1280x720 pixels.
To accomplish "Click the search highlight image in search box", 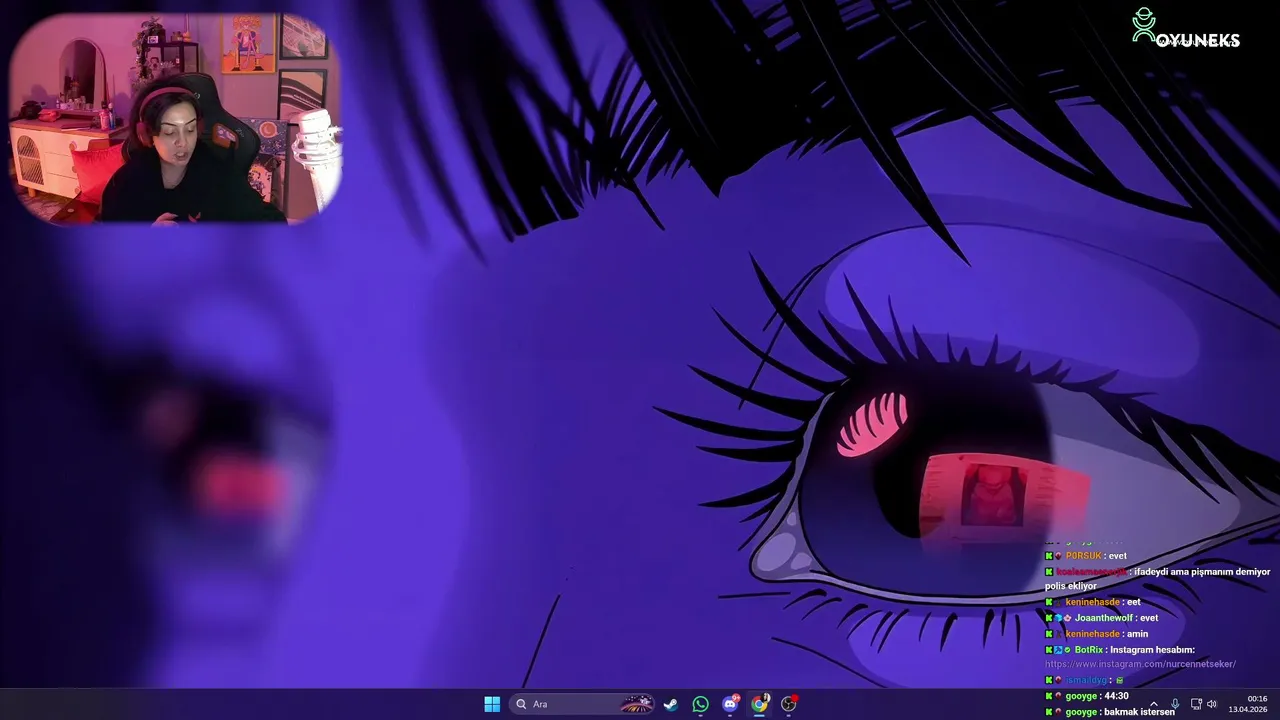I will click(x=636, y=704).
